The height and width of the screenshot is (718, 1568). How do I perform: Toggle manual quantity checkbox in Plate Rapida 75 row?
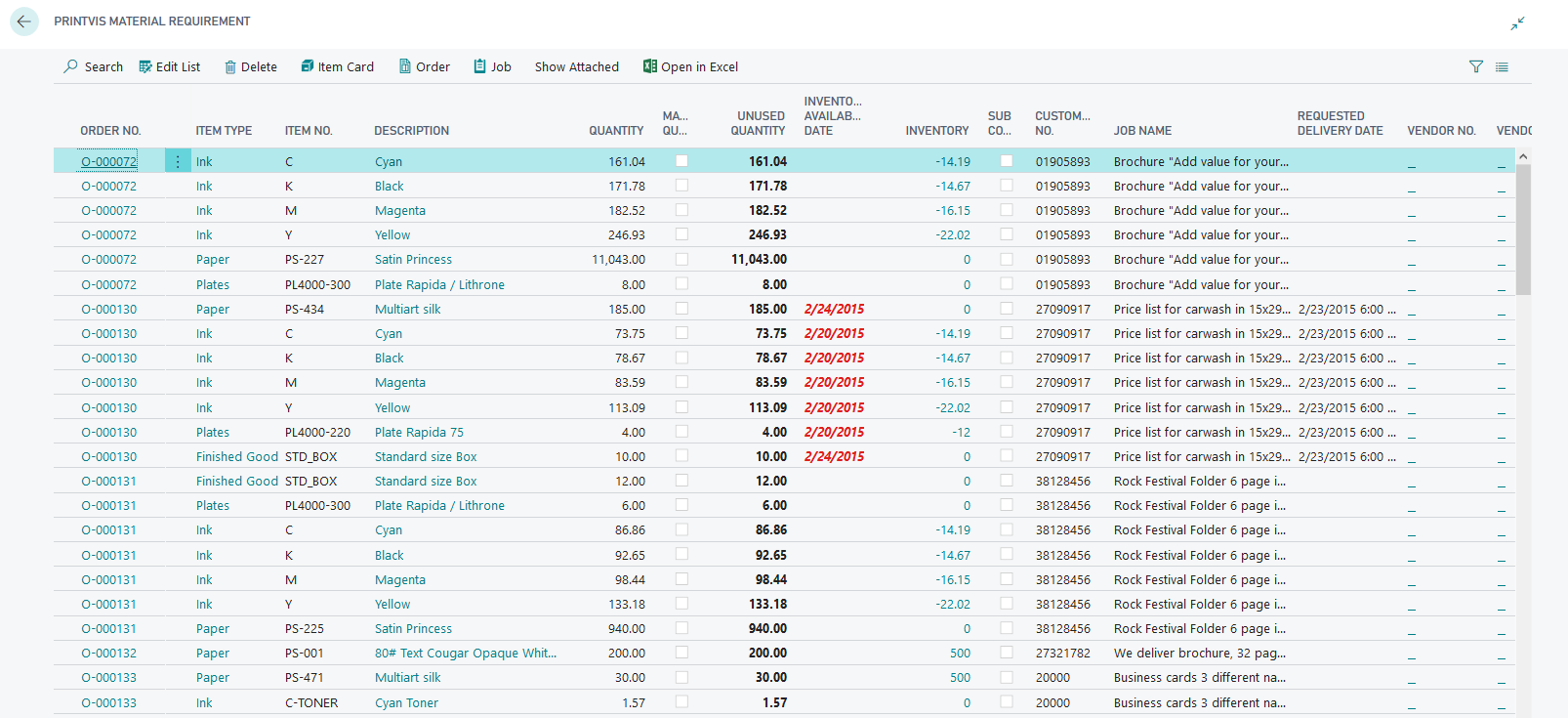pos(681,432)
